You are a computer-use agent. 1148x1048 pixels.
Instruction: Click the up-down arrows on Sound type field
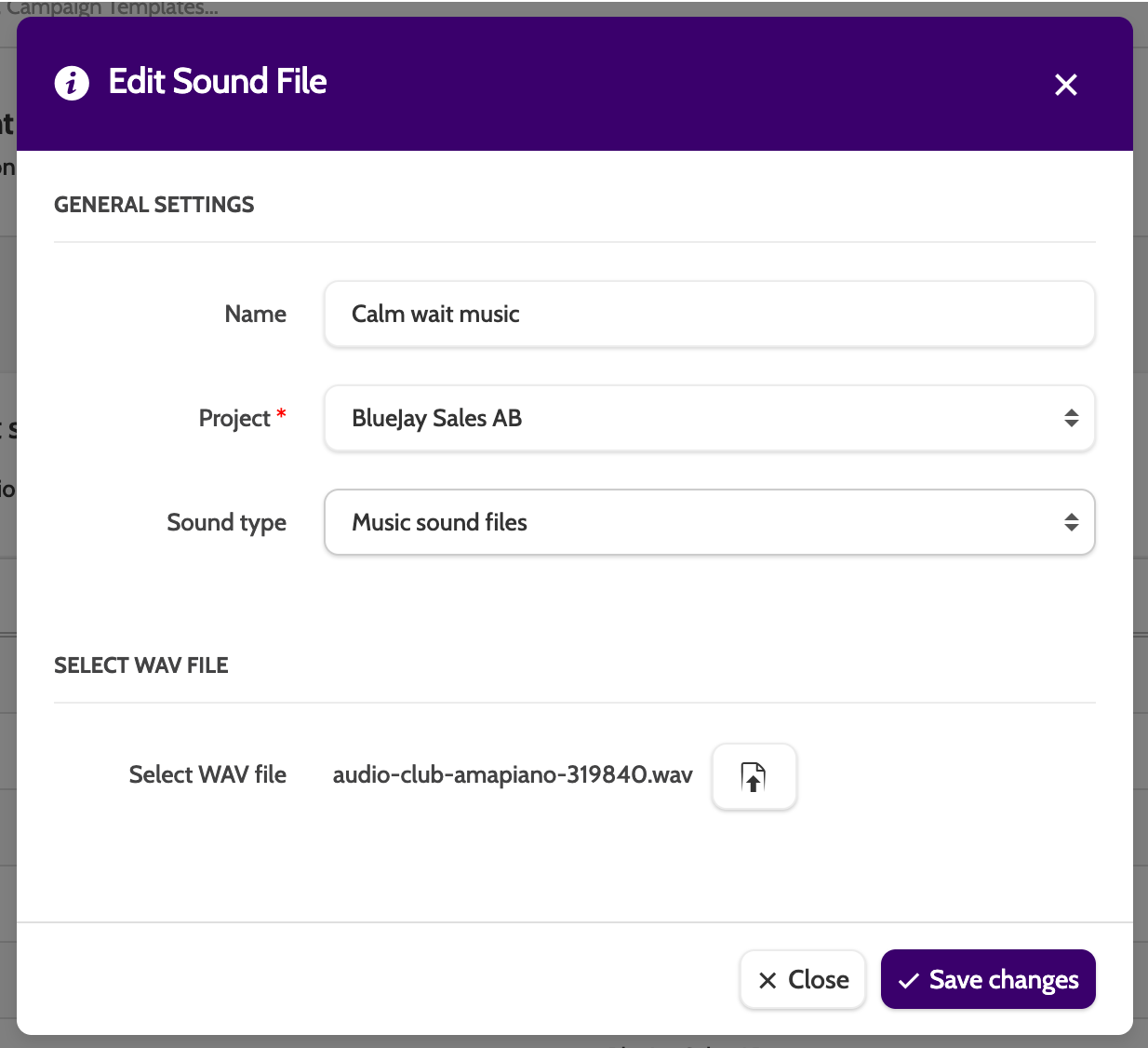point(1071,522)
